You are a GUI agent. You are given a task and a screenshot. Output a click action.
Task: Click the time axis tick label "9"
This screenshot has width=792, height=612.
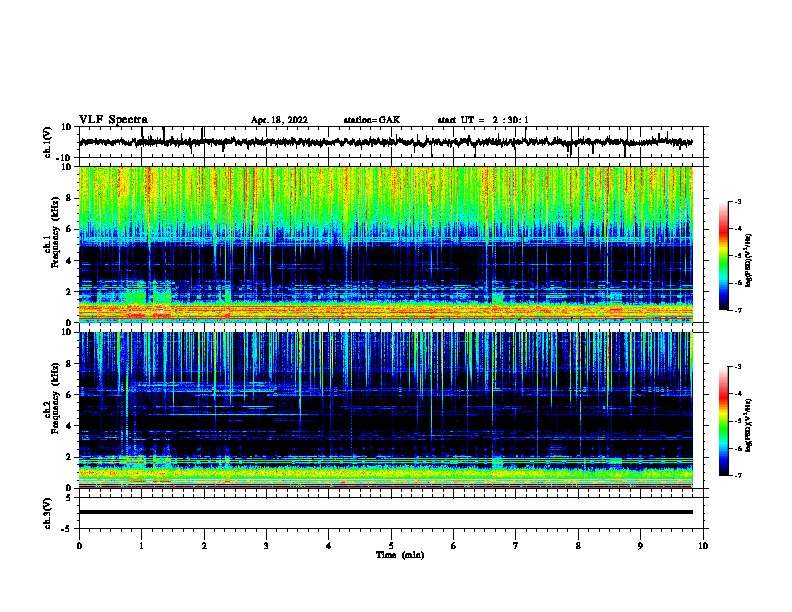640,545
